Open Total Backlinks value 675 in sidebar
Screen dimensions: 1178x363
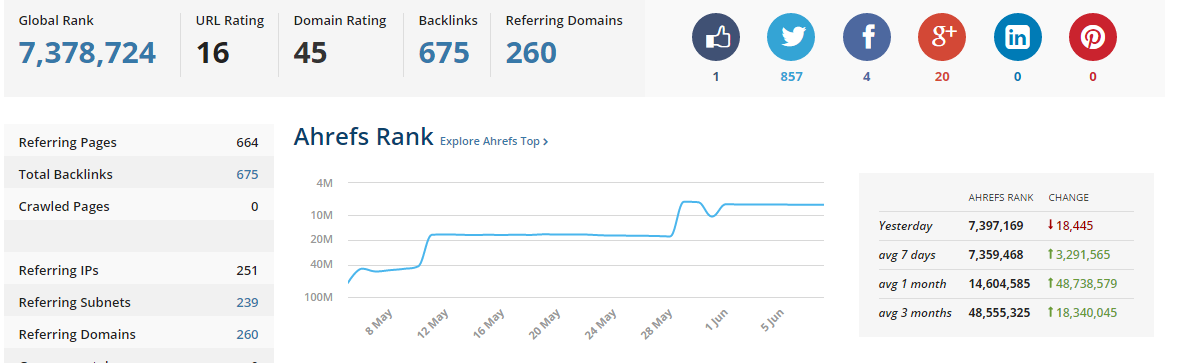[247, 174]
